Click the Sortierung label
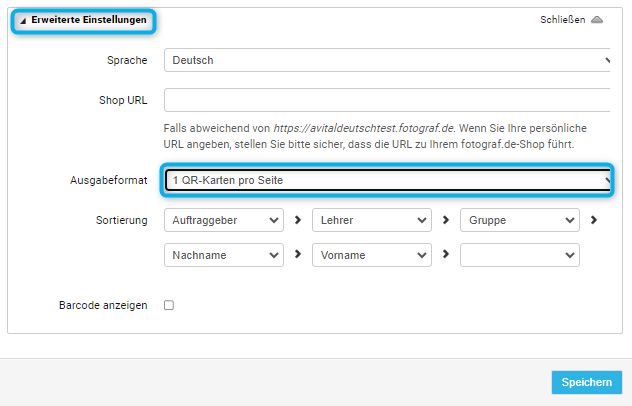 [x=122, y=220]
